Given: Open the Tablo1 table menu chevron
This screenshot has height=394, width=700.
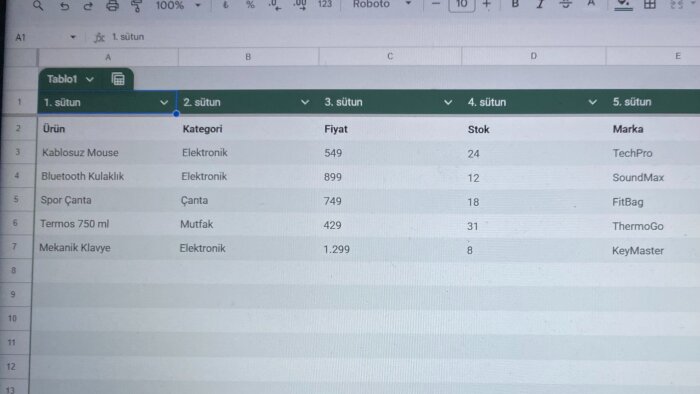Looking at the screenshot, I should (90, 79).
